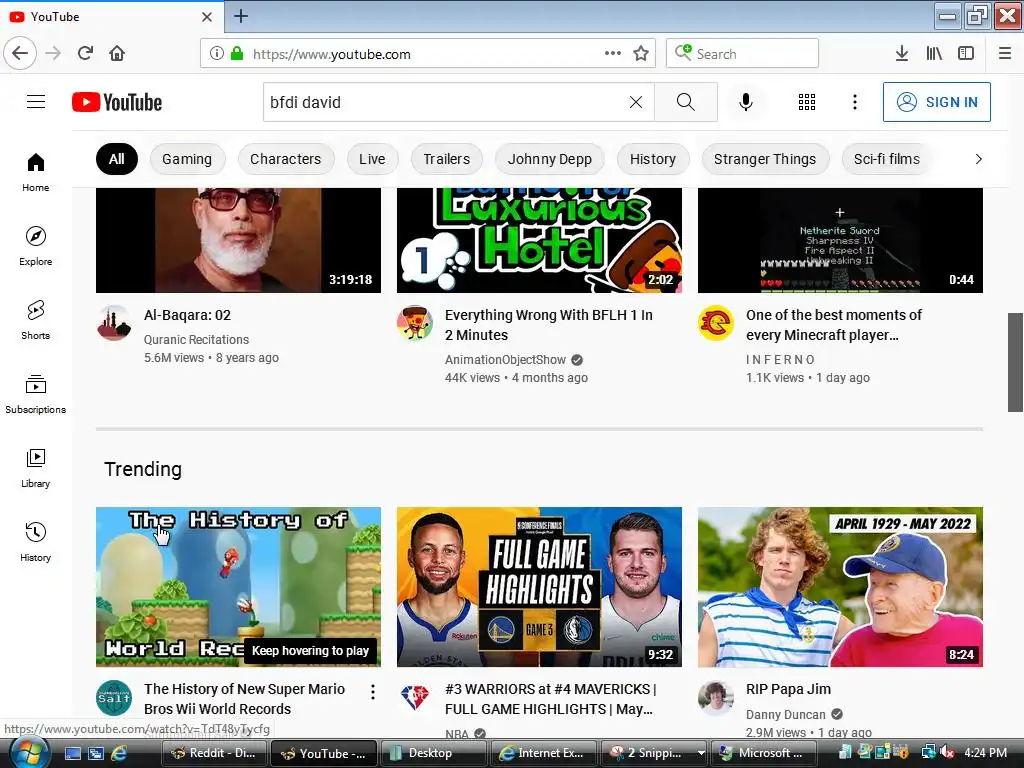
Task: Reload the page
Action: coord(85,53)
